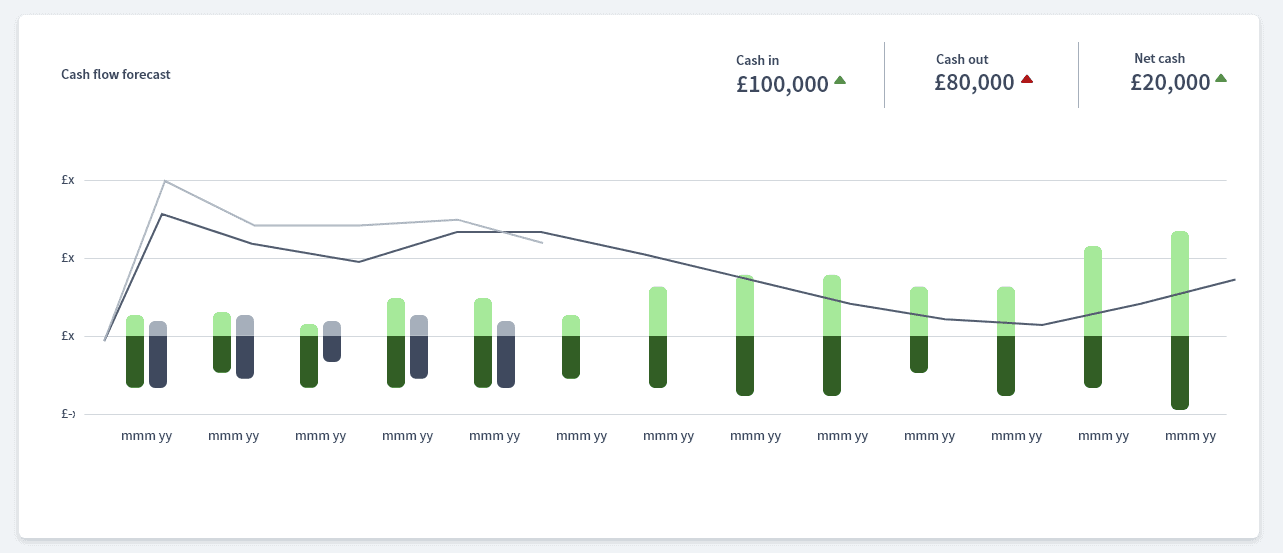Click the last month's dark green negative bar
Image resolution: width=1283 pixels, height=553 pixels.
click(x=1180, y=373)
